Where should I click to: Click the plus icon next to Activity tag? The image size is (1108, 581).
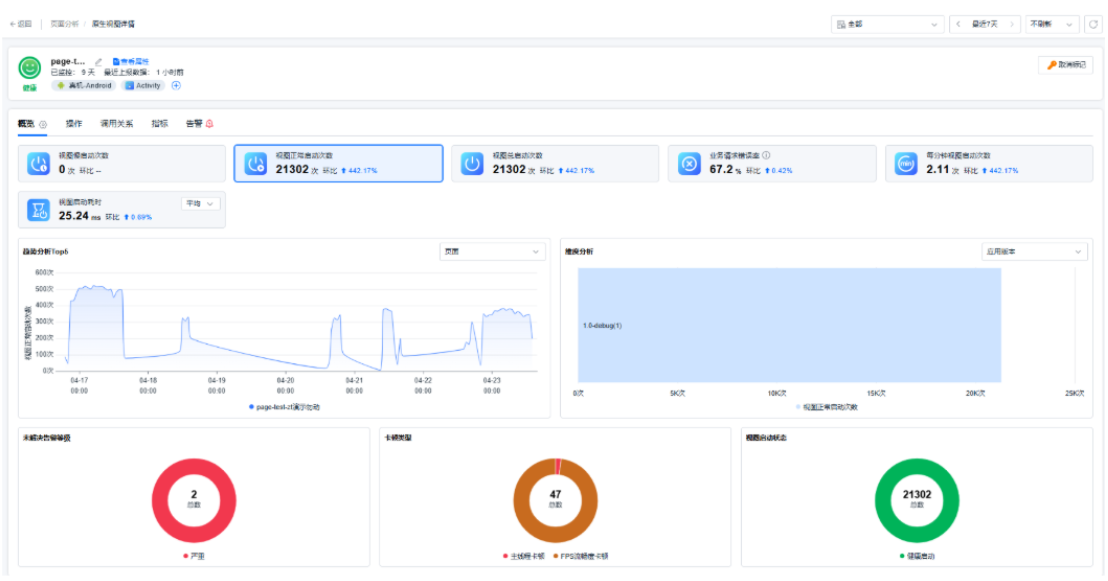click(x=177, y=86)
